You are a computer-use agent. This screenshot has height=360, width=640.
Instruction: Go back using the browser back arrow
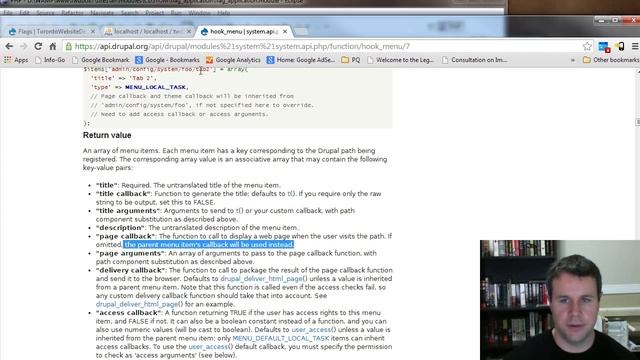tap(9, 47)
